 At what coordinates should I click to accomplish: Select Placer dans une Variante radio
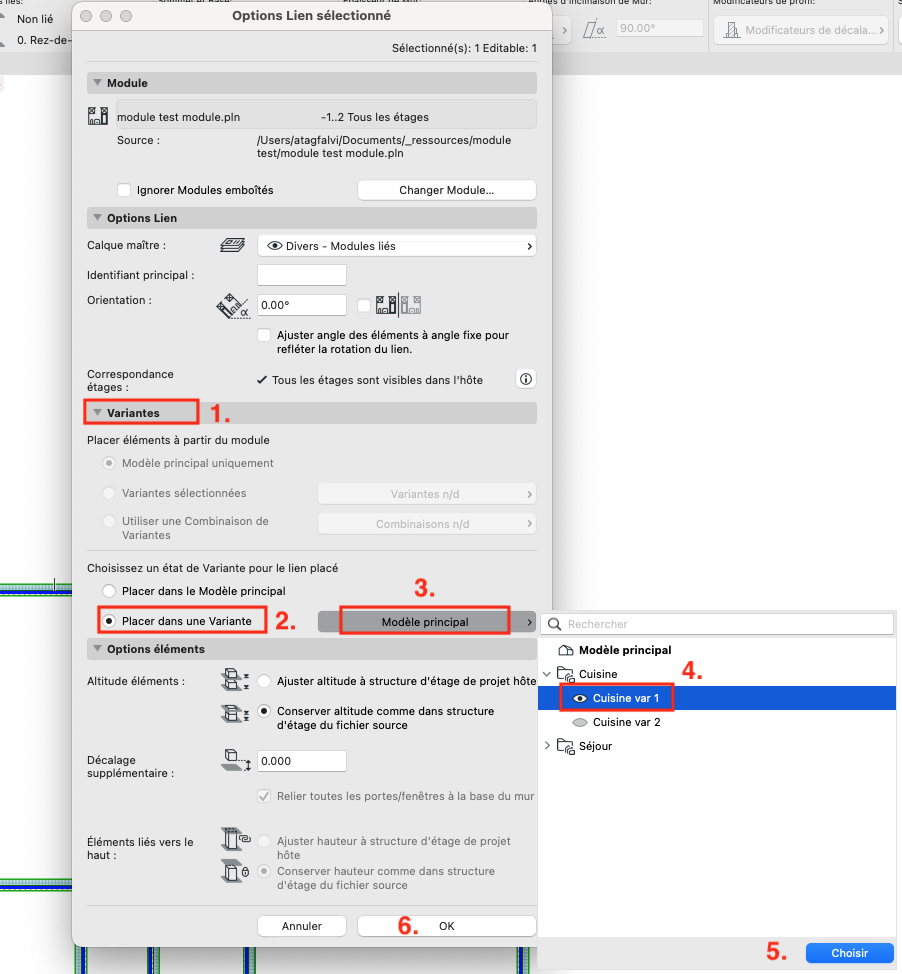109,621
